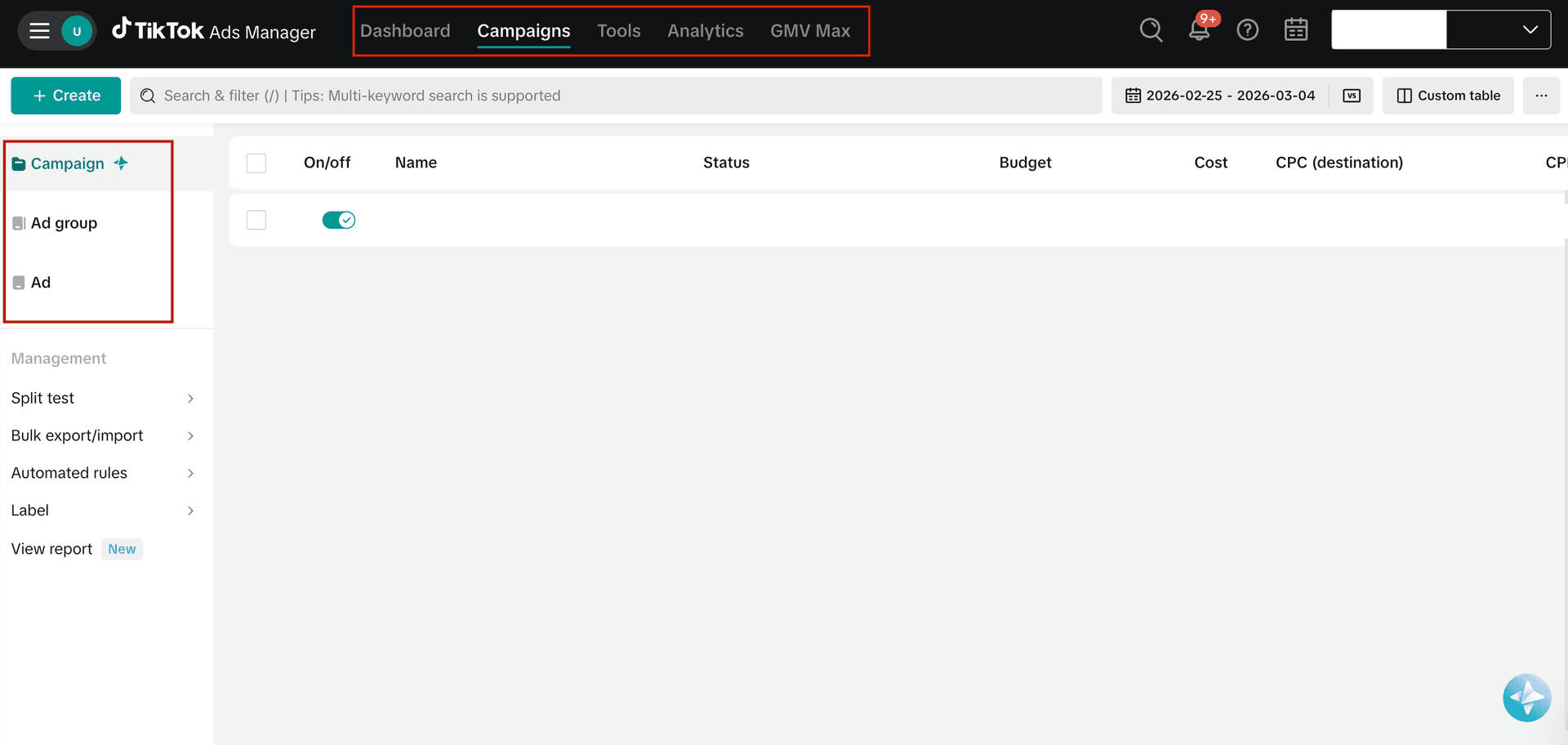Image resolution: width=1568 pixels, height=745 pixels.
Task: Switch to the Analytics tab
Action: (x=705, y=30)
